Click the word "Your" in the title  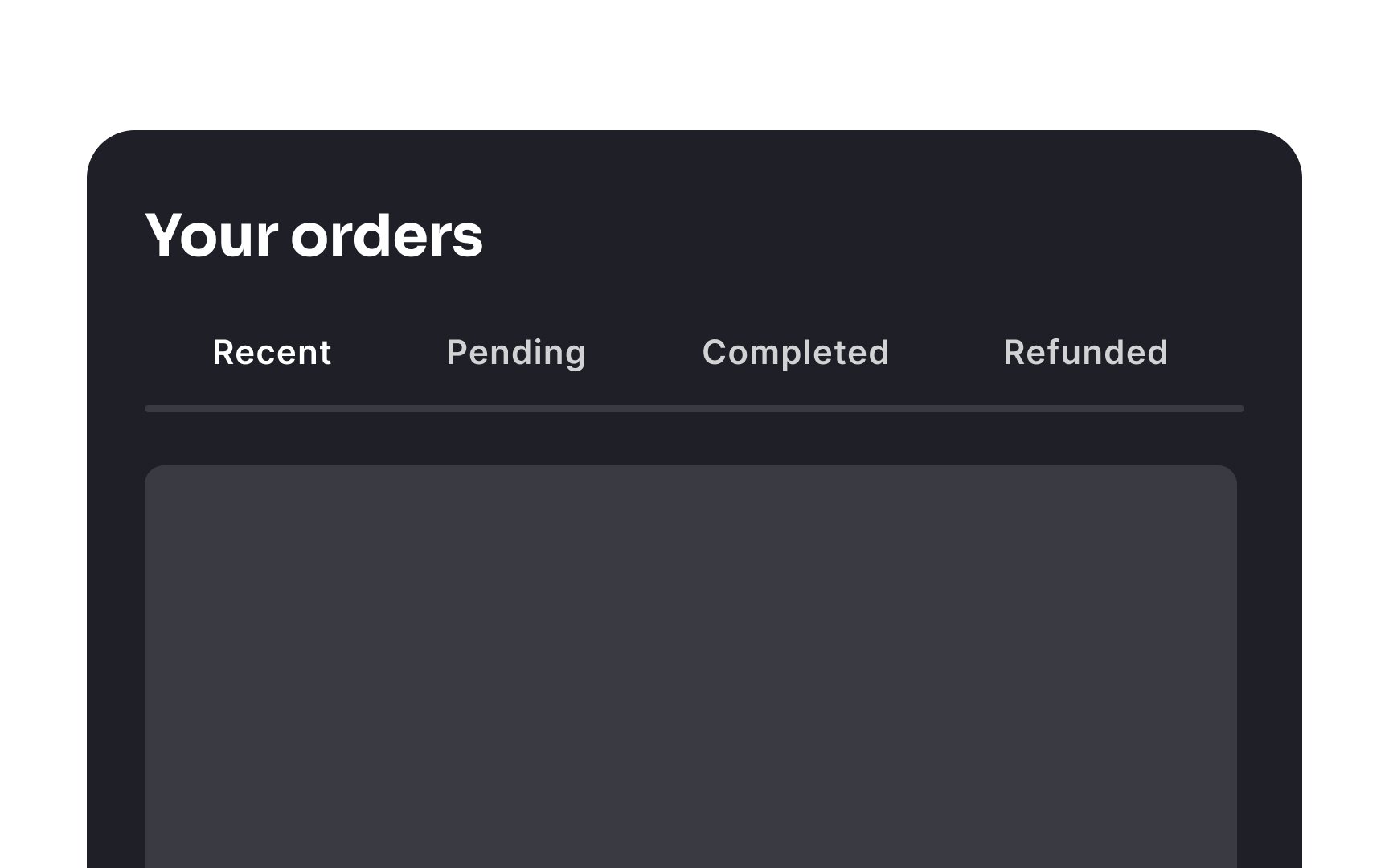(211, 235)
